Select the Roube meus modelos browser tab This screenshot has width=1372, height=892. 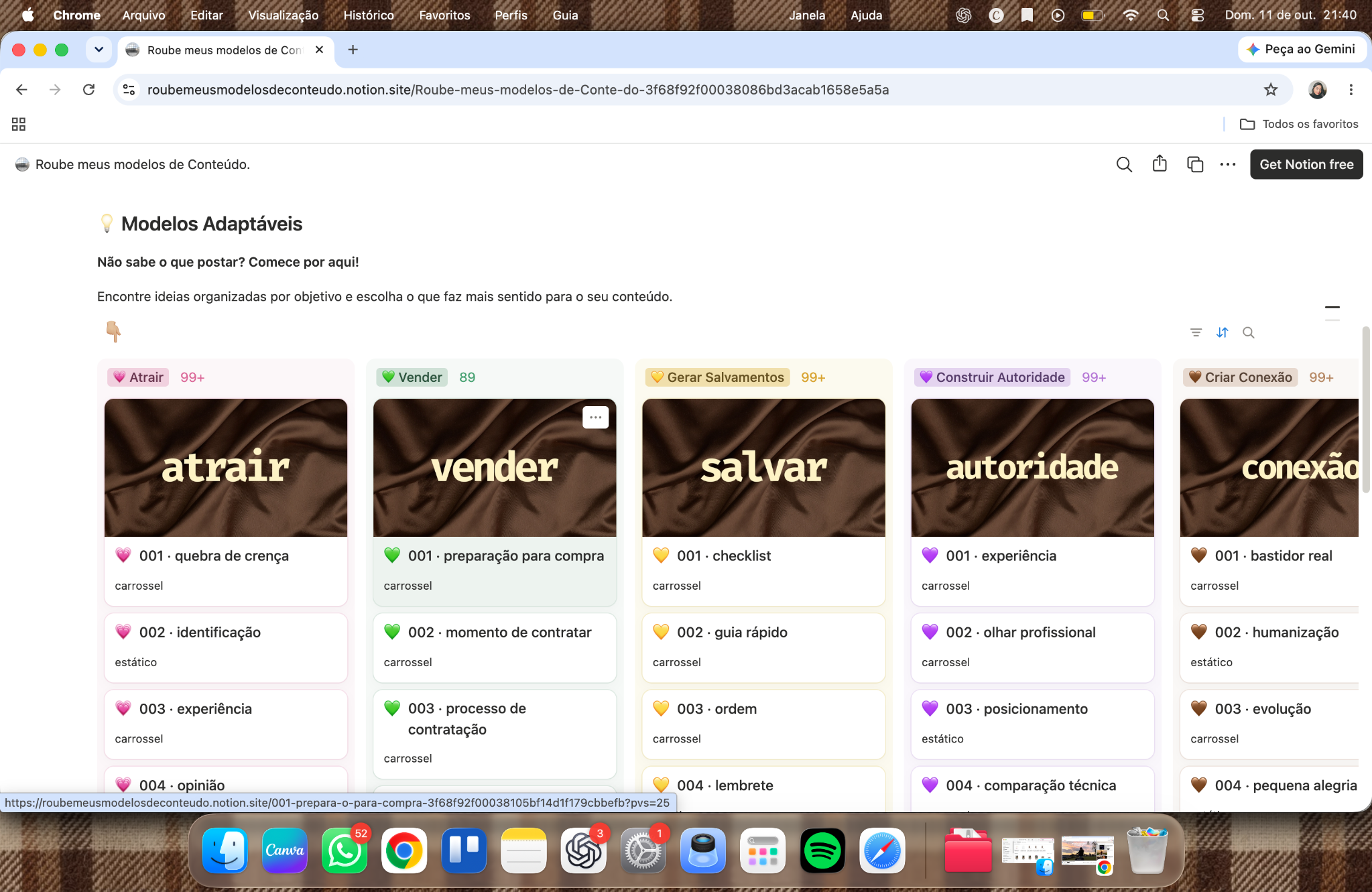point(226,50)
